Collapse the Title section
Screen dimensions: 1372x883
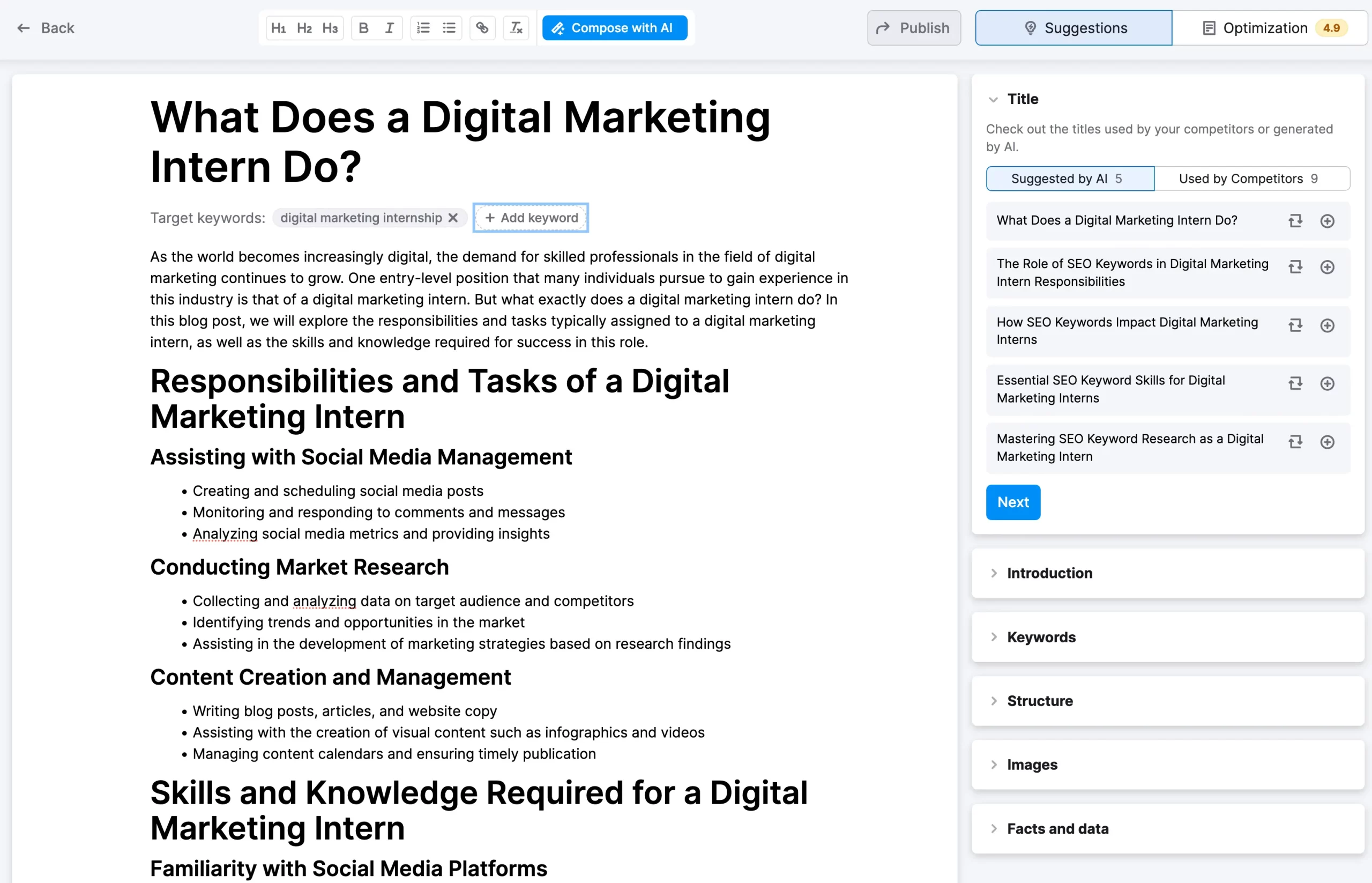tap(993, 99)
